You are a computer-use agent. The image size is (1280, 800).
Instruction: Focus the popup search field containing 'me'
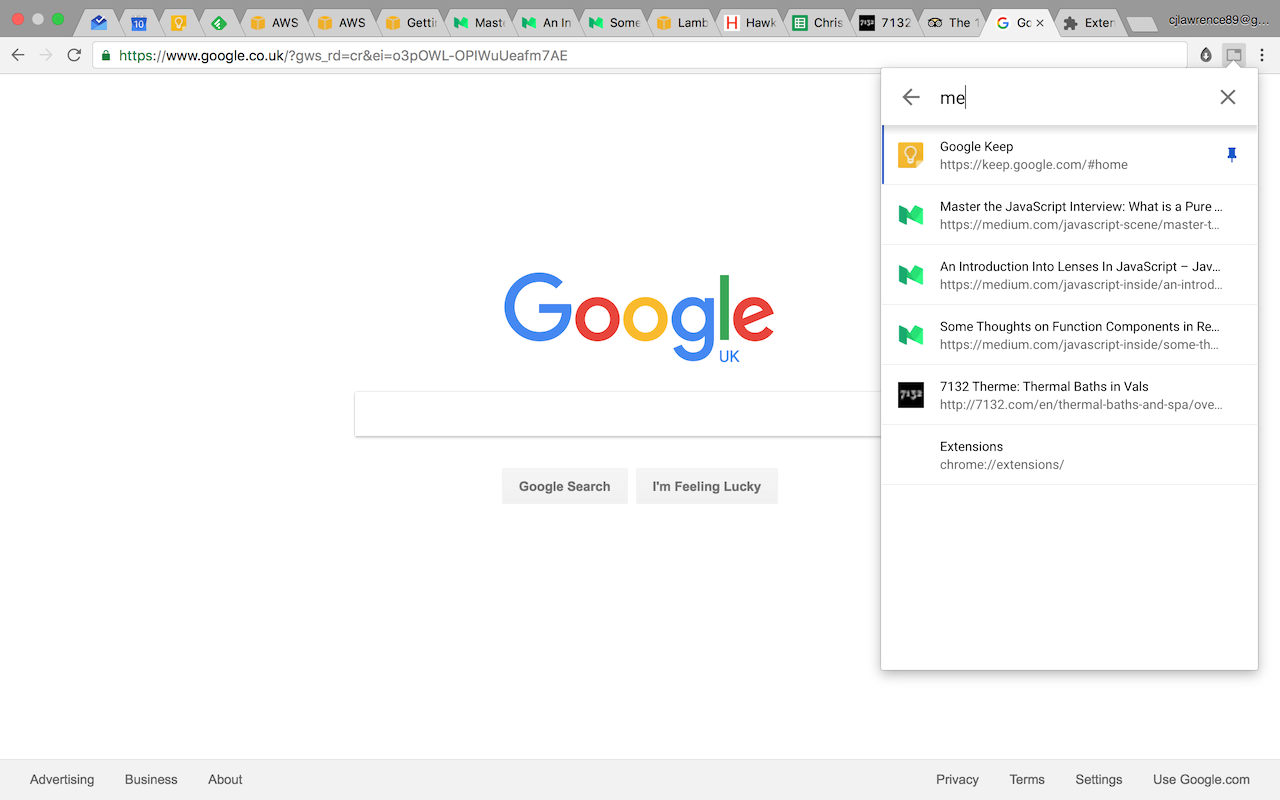pyautogui.click(x=1069, y=97)
